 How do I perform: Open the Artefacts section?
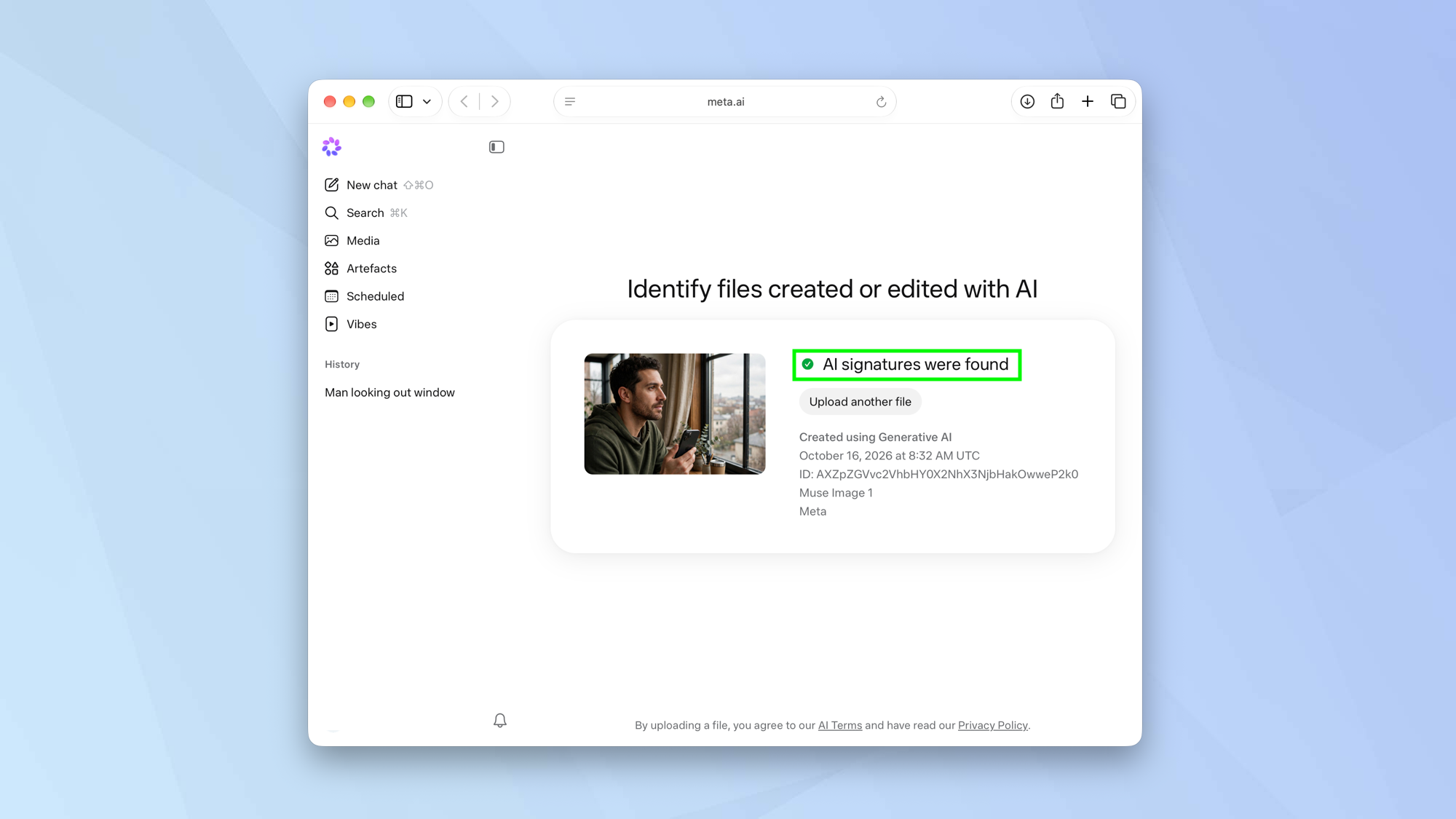pyautogui.click(x=360, y=268)
